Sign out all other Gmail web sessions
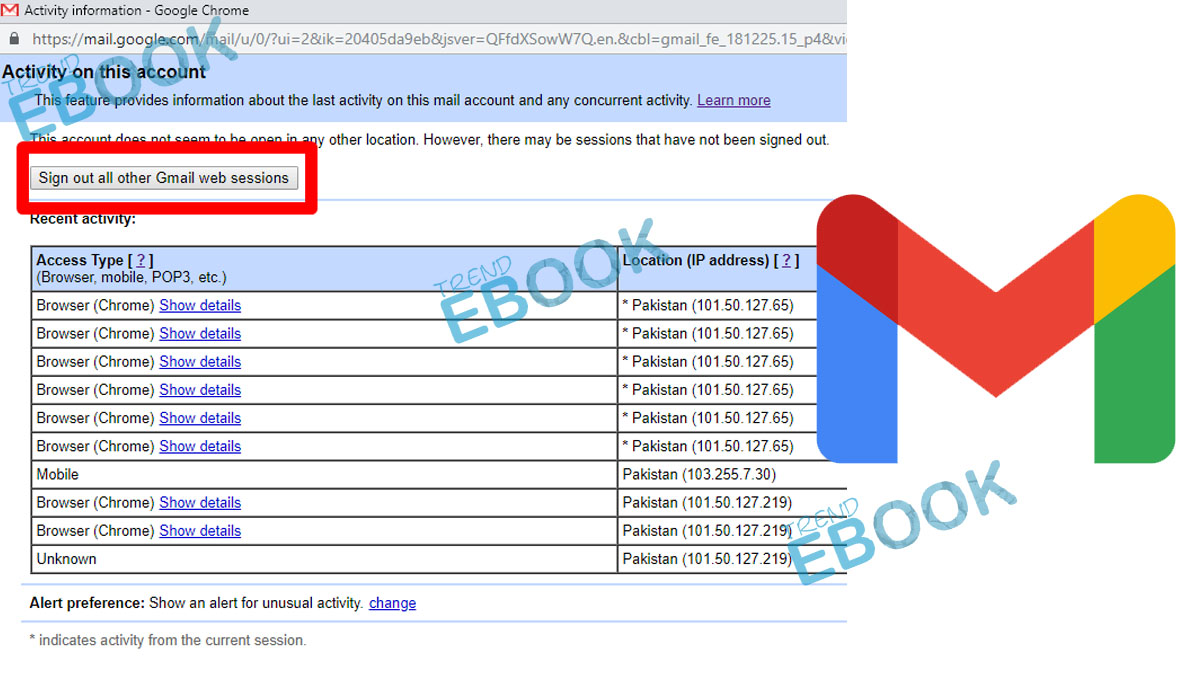The height and width of the screenshot is (675, 1200). coord(163,178)
